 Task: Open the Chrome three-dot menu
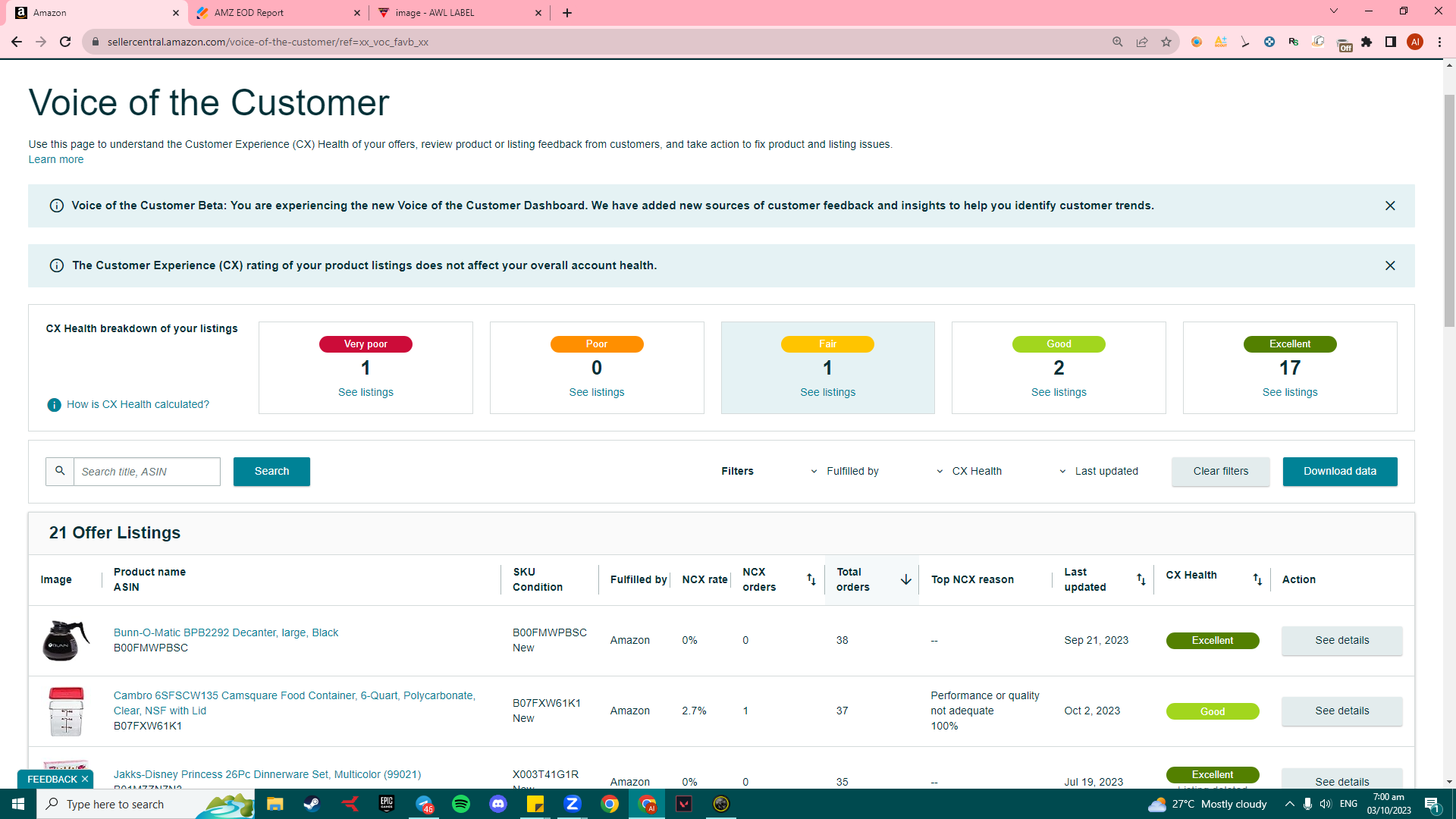(x=1439, y=42)
